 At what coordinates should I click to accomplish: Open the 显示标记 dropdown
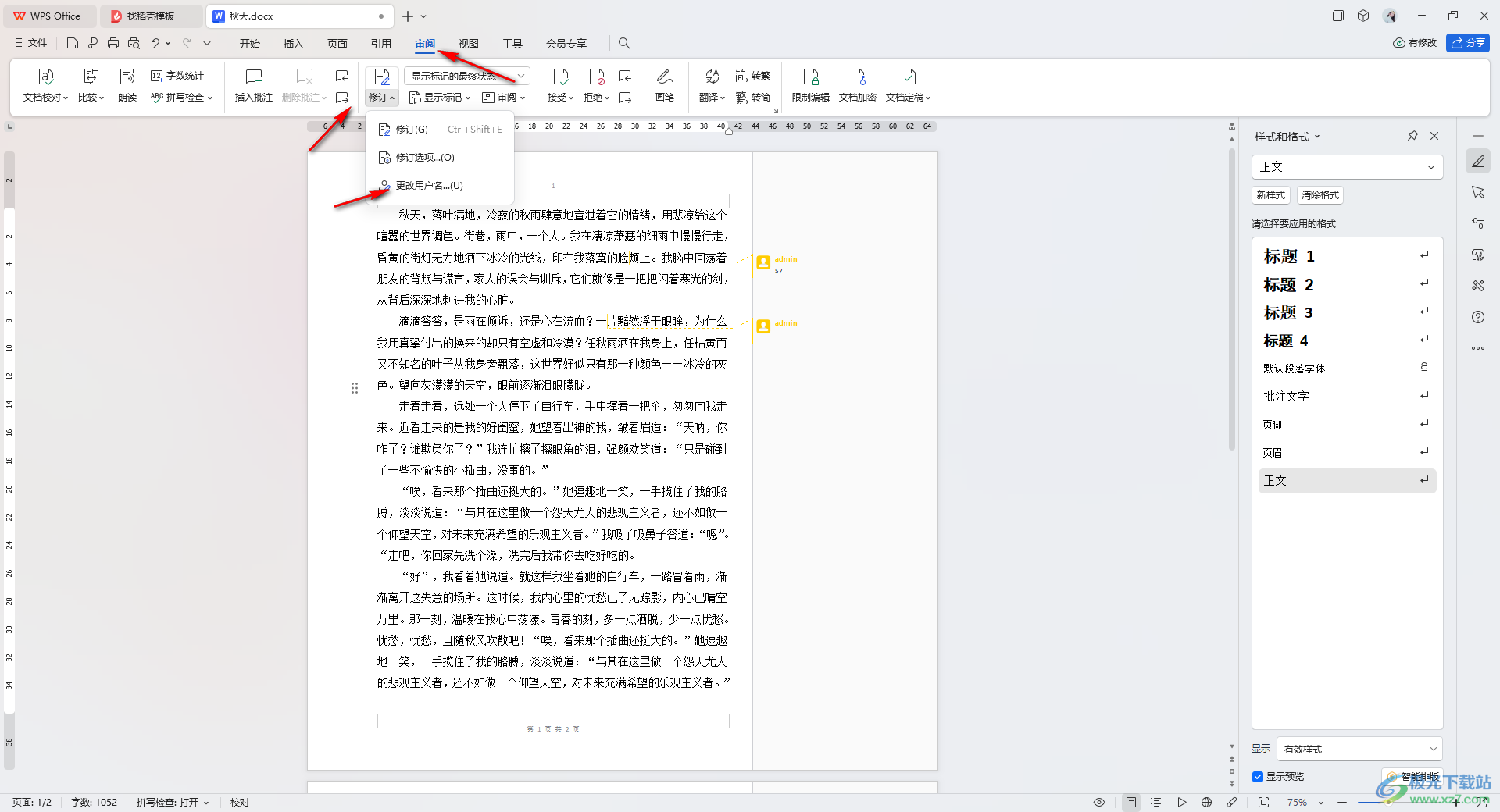click(x=440, y=98)
